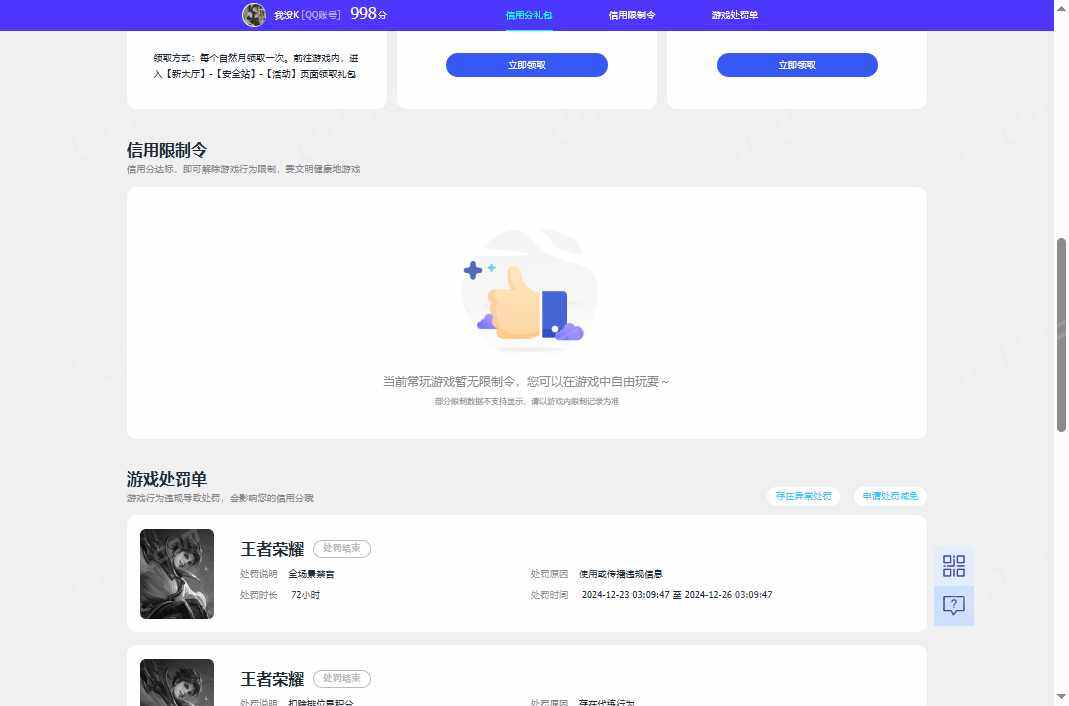The height and width of the screenshot is (706, 1069).
Task: Click the 存在异常处罚 button
Action: point(803,496)
